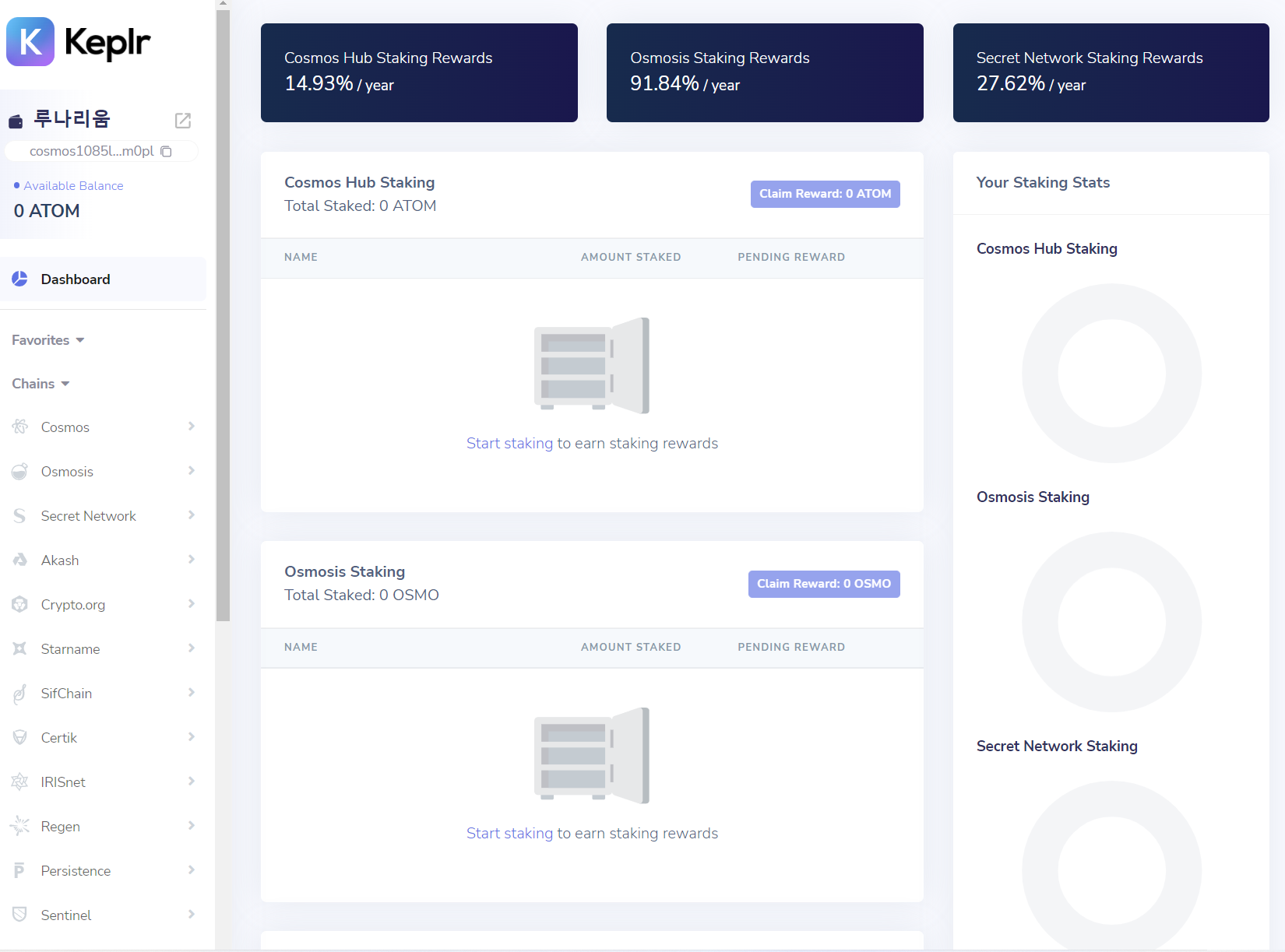Click Start staking link under Osmosis
Viewport: 1285px width, 952px height.
(509, 833)
